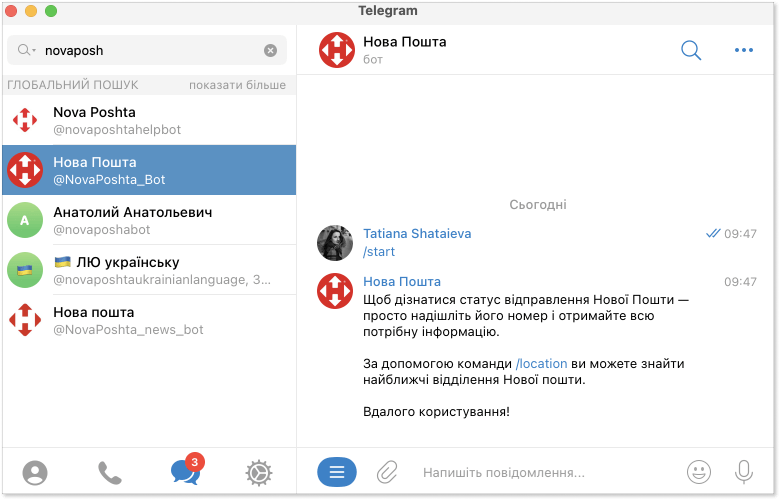Click the yellow macOS minimize button
The width and height of the screenshot is (780, 500).
[x=31, y=10]
